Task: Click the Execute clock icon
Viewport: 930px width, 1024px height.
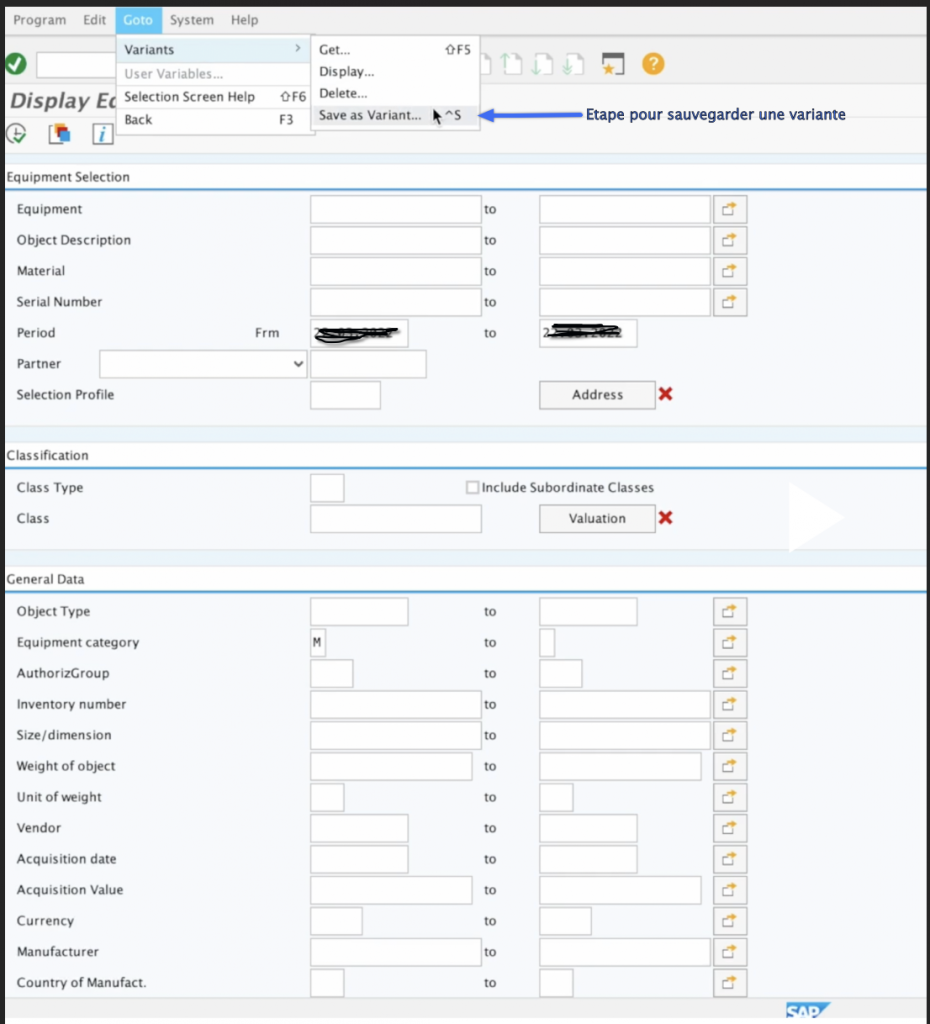Action: (16, 133)
